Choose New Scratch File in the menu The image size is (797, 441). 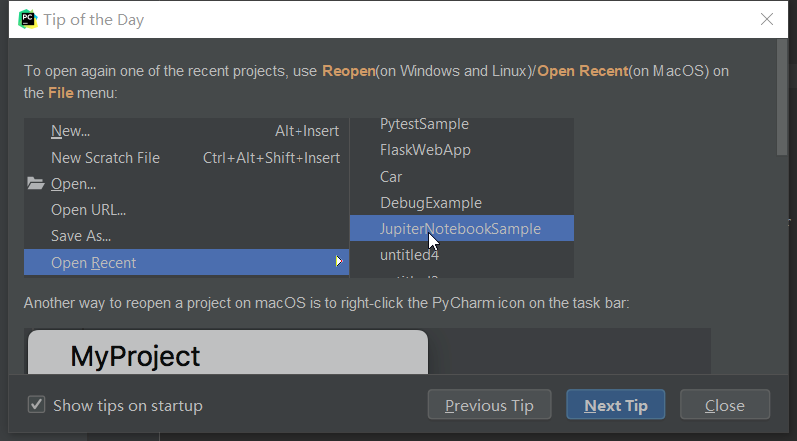click(x=105, y=158)
